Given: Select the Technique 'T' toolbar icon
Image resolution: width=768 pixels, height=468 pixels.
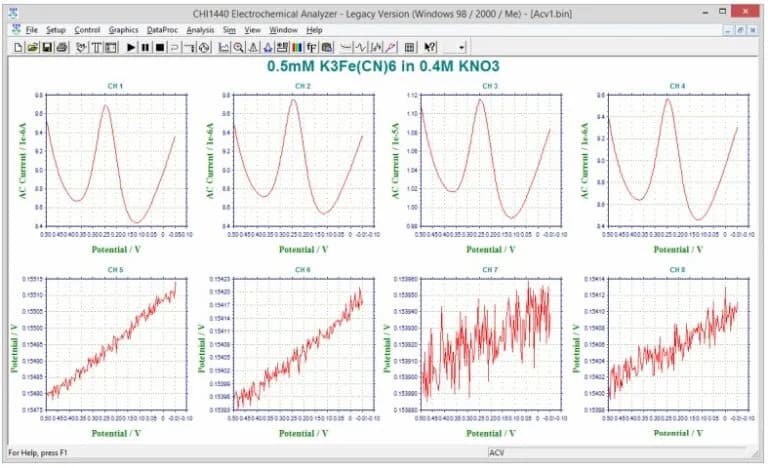Looking at the screenshot, I should point(97,47).
